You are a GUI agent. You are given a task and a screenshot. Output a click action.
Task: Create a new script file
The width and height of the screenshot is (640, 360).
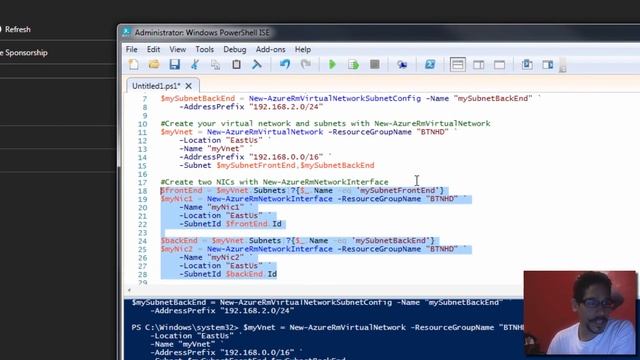tap(133, 64)
